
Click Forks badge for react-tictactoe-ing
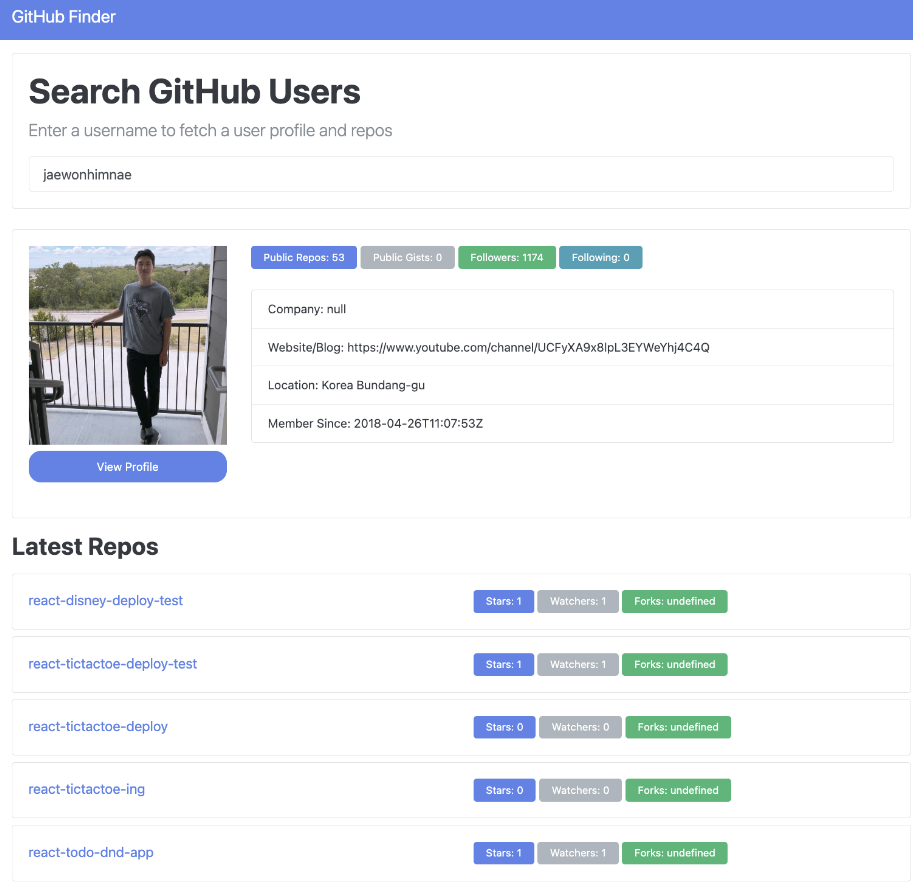point(678,790)
